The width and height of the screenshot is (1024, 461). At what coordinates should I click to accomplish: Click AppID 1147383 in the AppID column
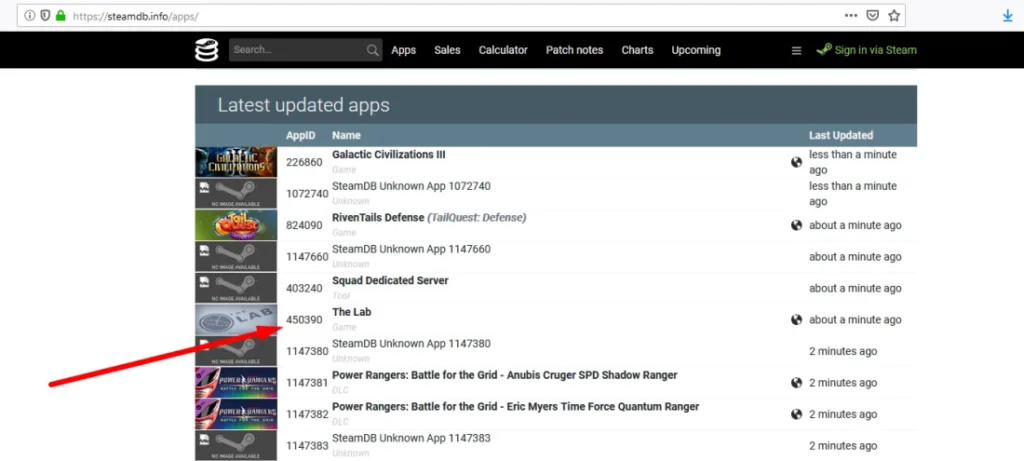[307, 445]
